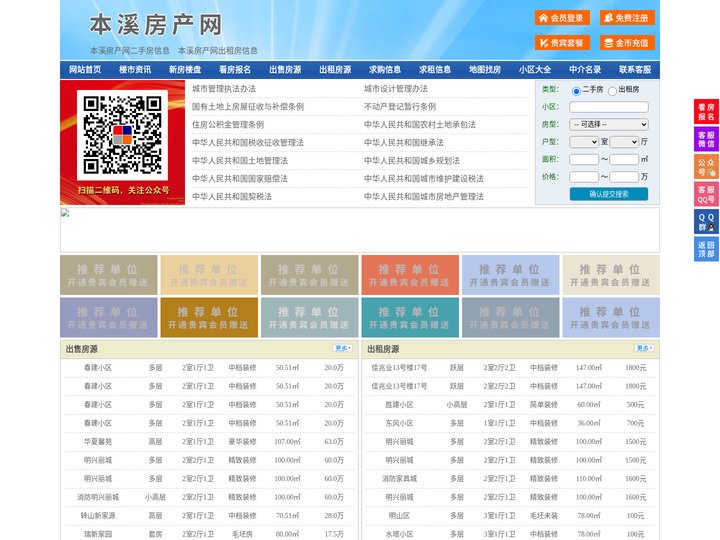This screenshot has height=540, width=720.
Task: Open 不动产登记暂行条例 link
Action: [400, 107]
